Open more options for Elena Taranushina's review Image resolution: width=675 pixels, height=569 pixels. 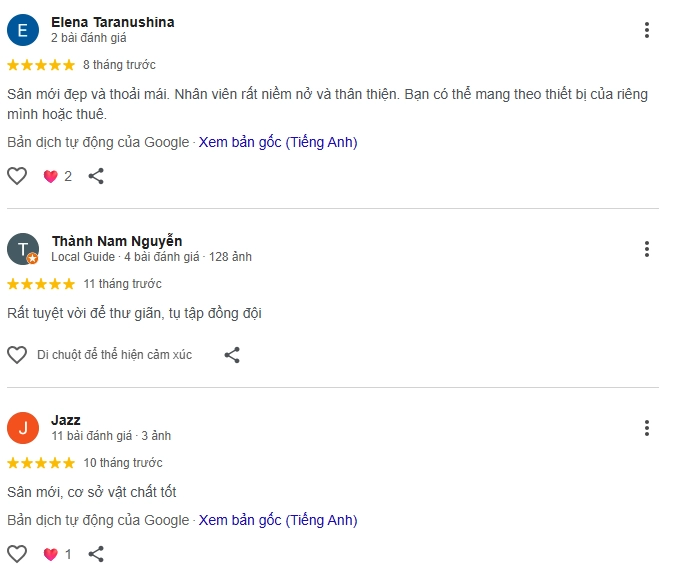(647, 30)
